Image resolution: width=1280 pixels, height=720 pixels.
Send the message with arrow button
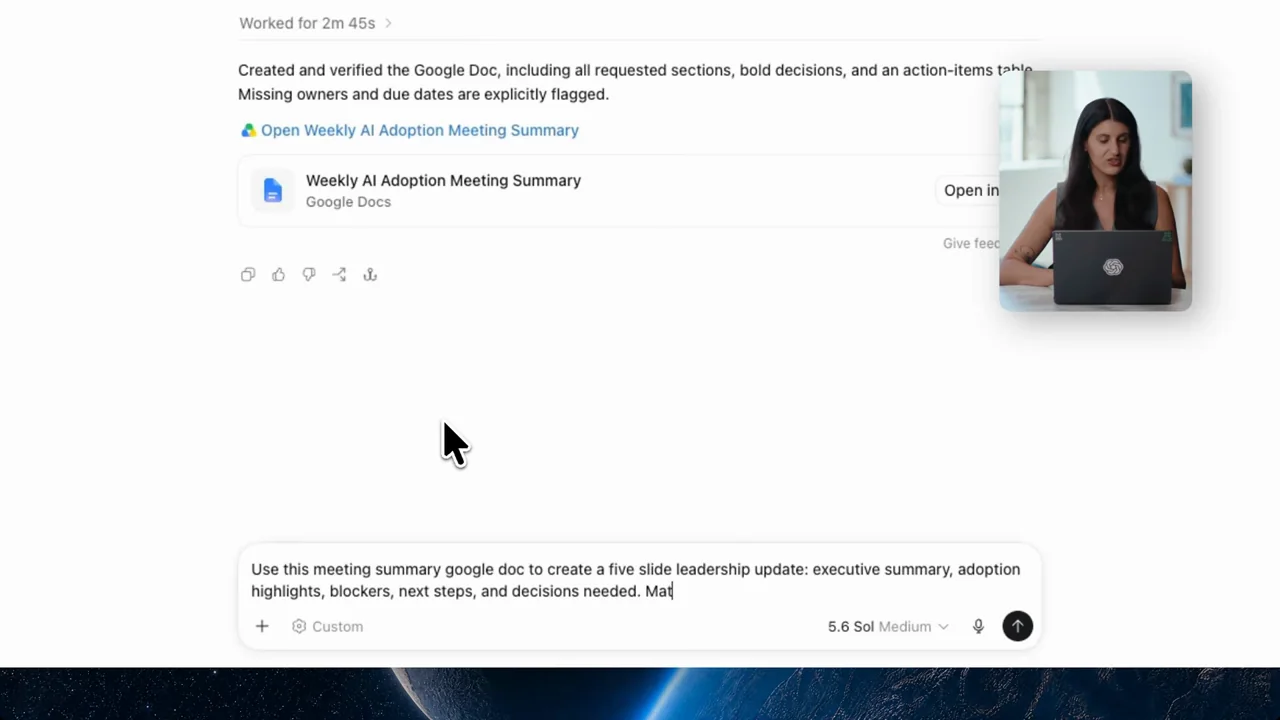click(1017, 626)
